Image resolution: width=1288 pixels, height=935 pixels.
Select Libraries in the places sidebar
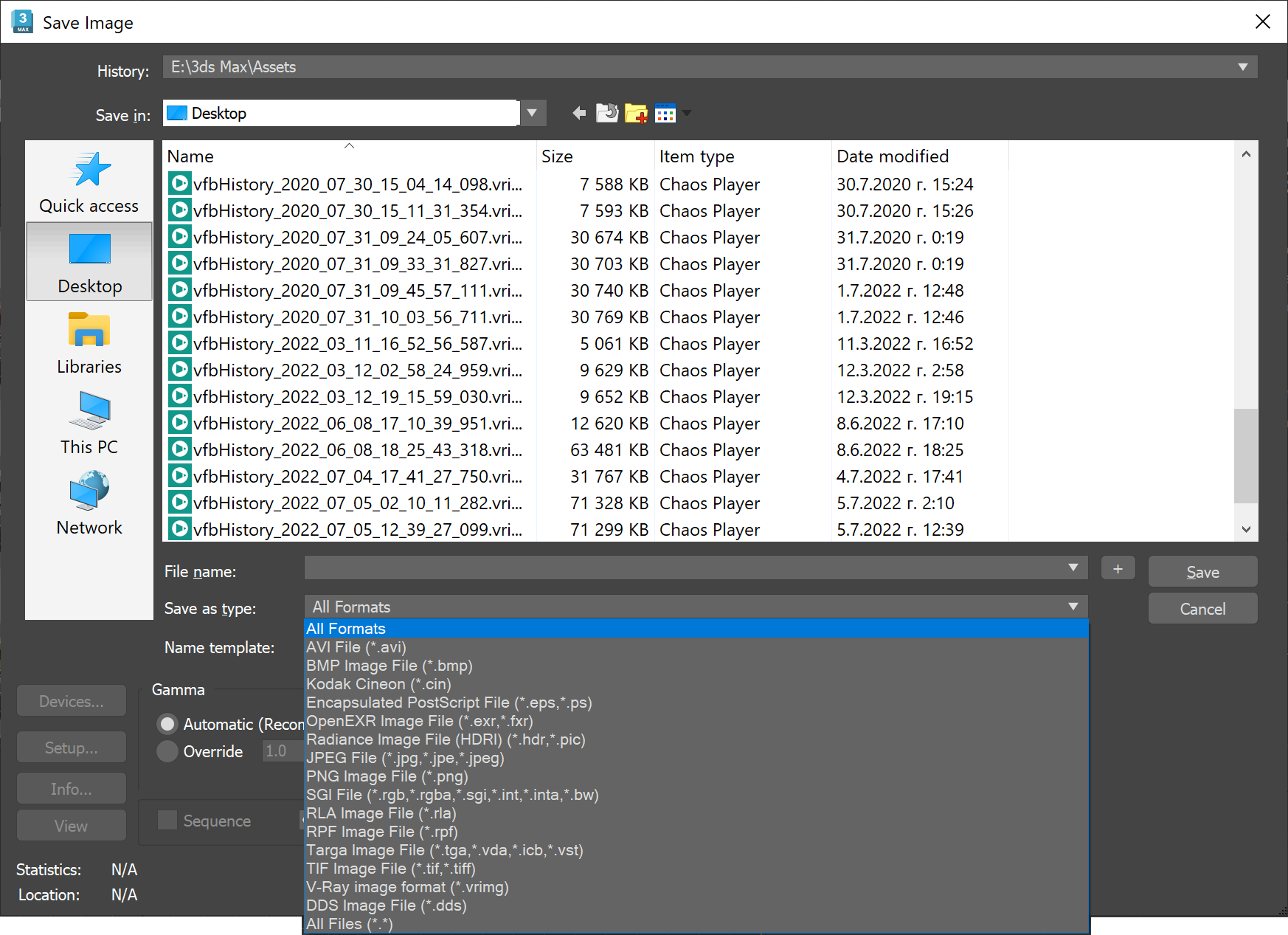[89, 342]
